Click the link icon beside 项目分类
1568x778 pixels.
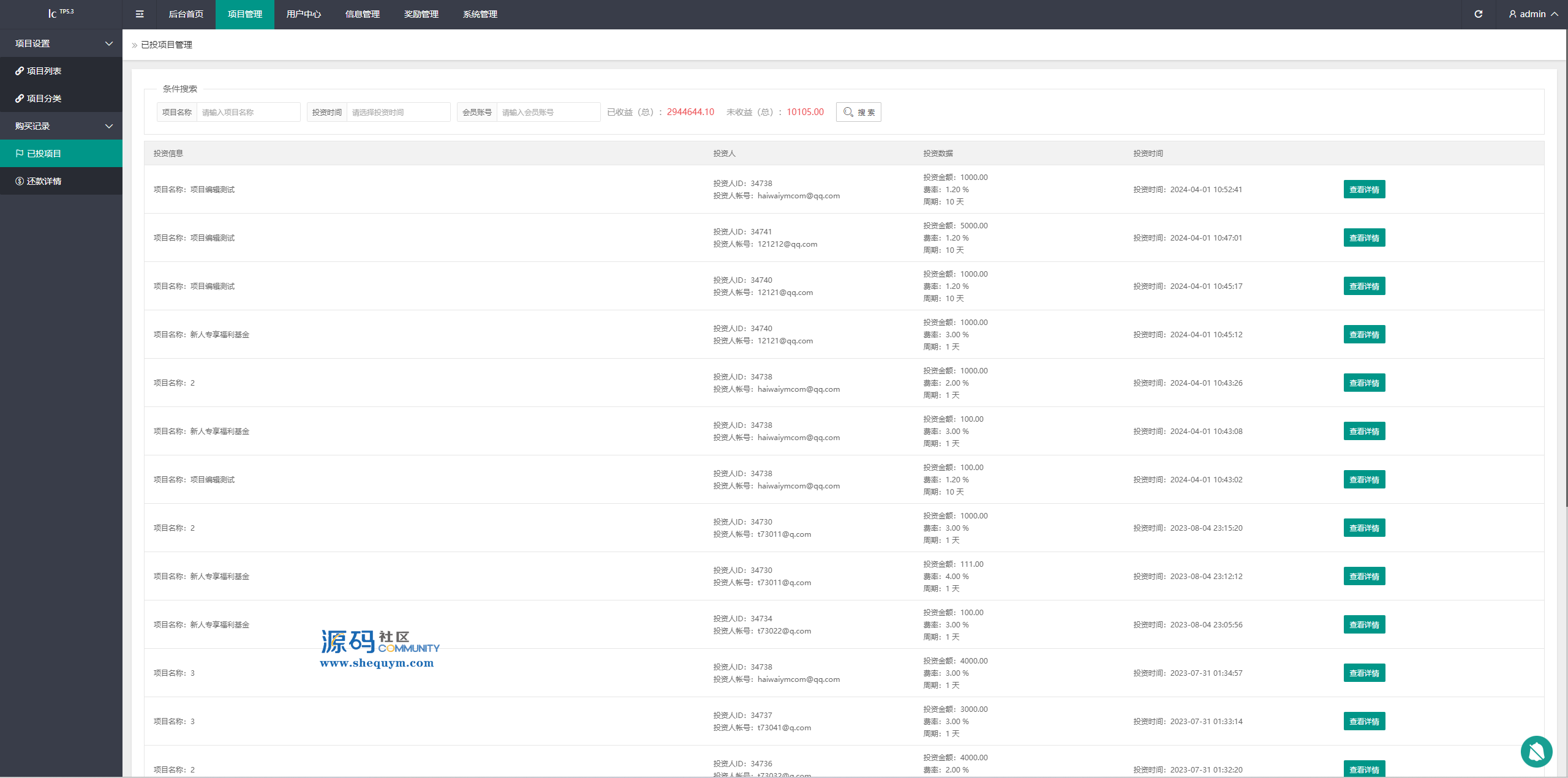(20, 99)
